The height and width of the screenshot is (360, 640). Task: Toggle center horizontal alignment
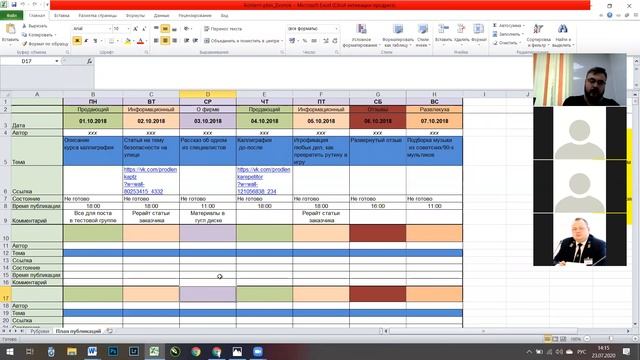coord(165,40)
